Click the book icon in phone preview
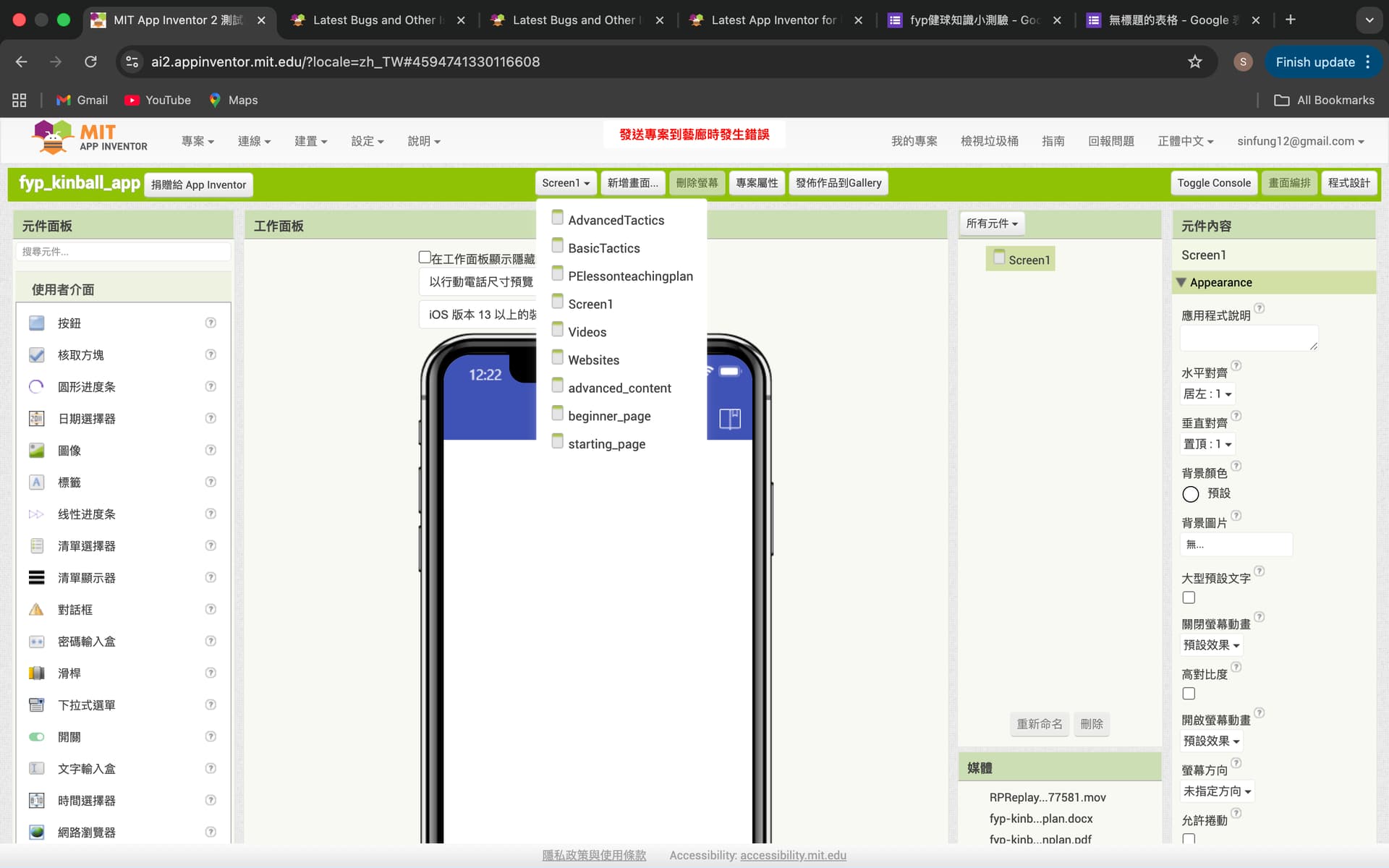 pyautogui.click(x=729, y=419)
